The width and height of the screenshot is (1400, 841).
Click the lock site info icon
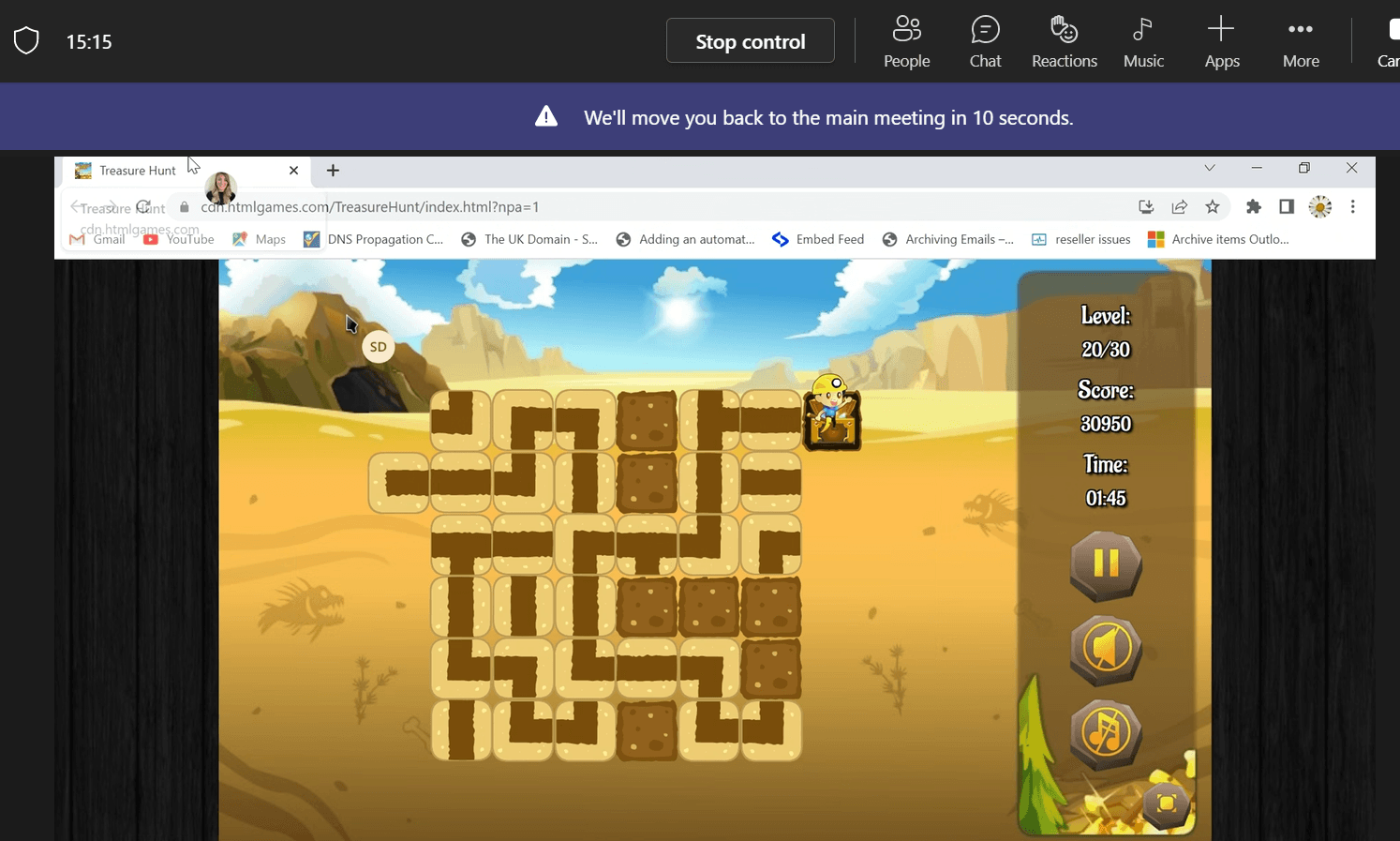pyautogui.click(x=185, y=207)
